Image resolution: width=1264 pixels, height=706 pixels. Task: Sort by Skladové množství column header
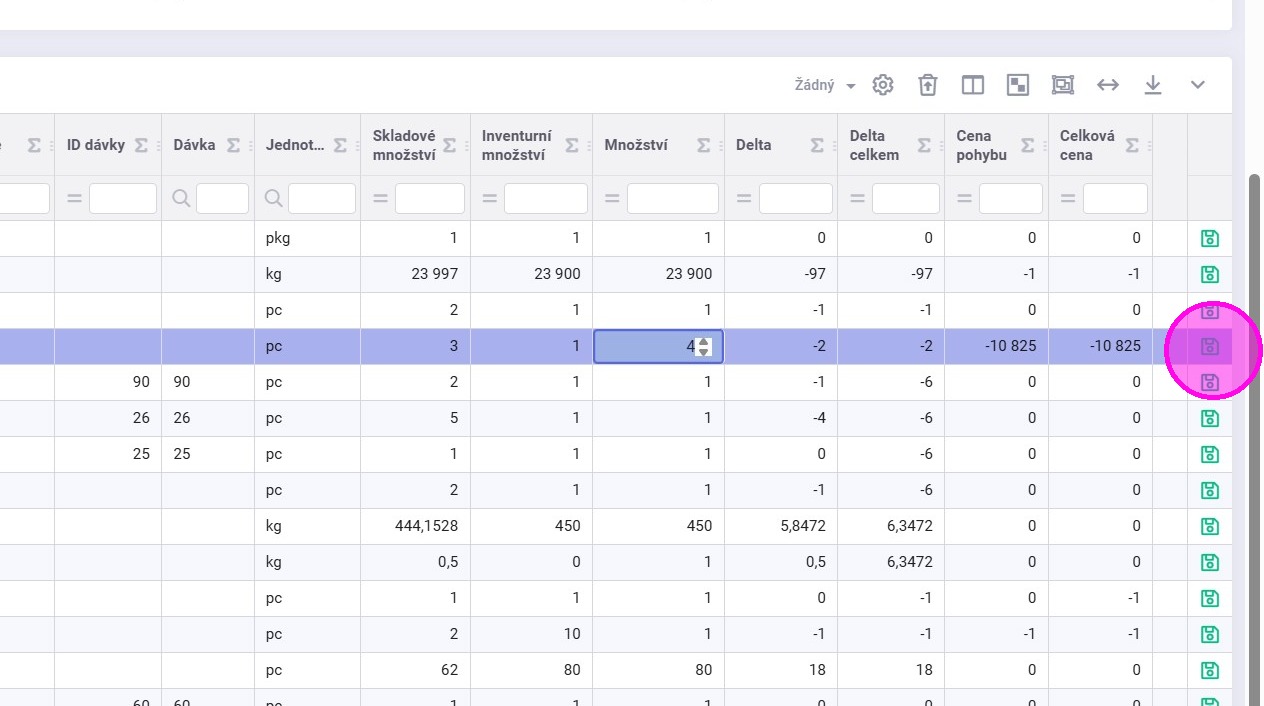[x=404, y=145]
